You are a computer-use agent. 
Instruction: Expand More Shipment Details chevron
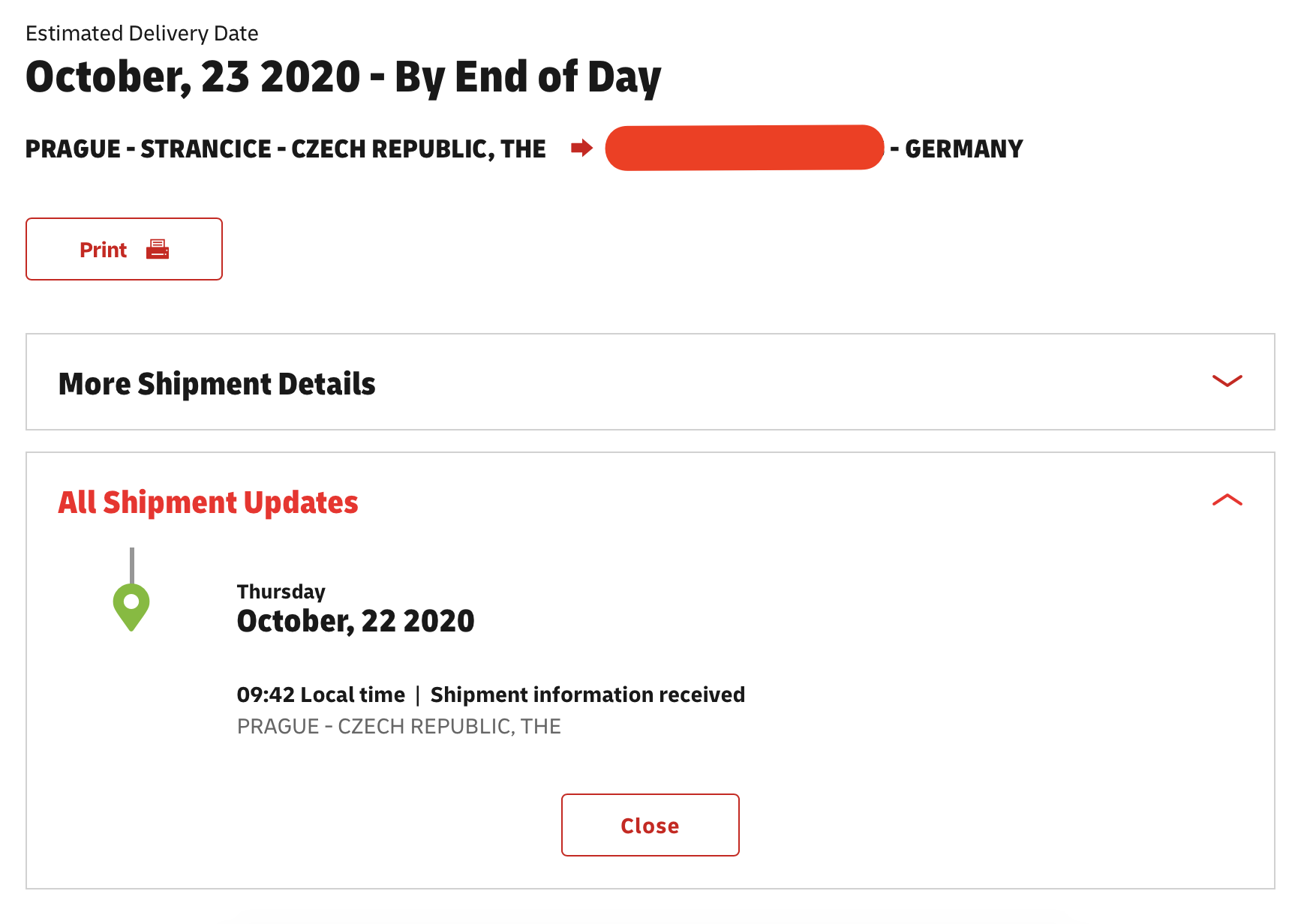pyautogui.click(x=1227, y=381)
